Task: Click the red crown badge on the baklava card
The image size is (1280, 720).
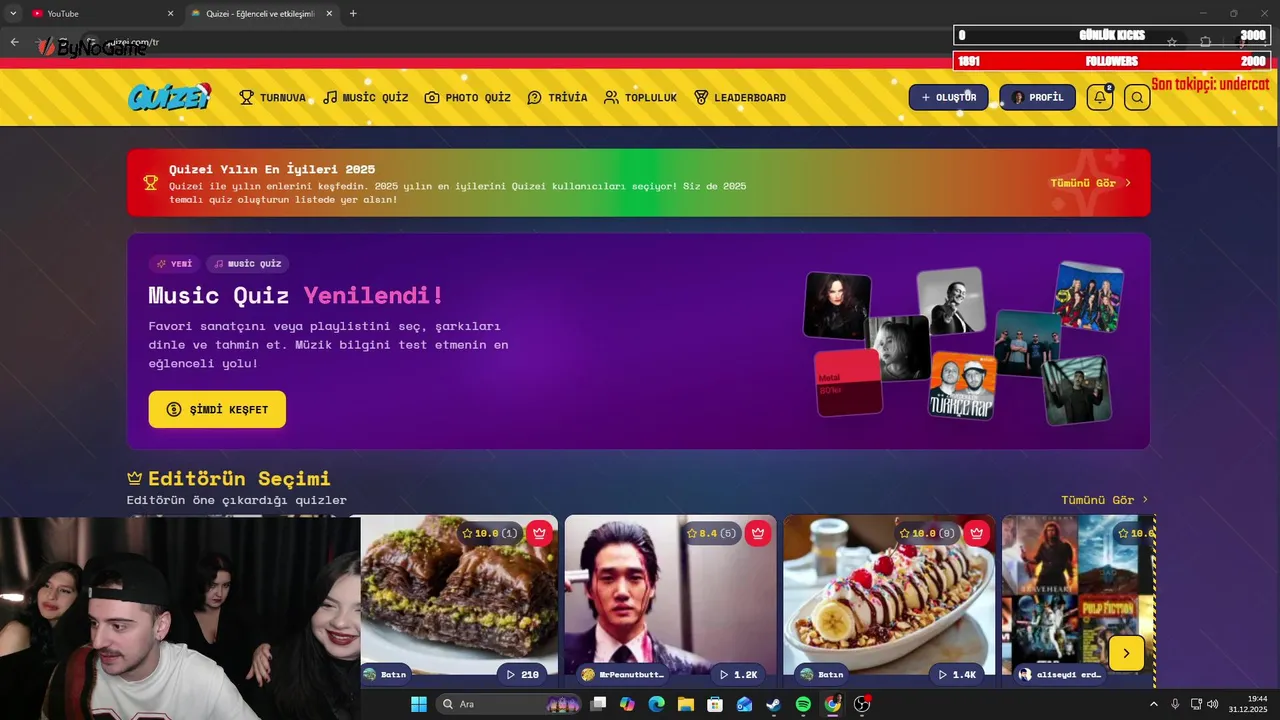Action: point(540,533)
